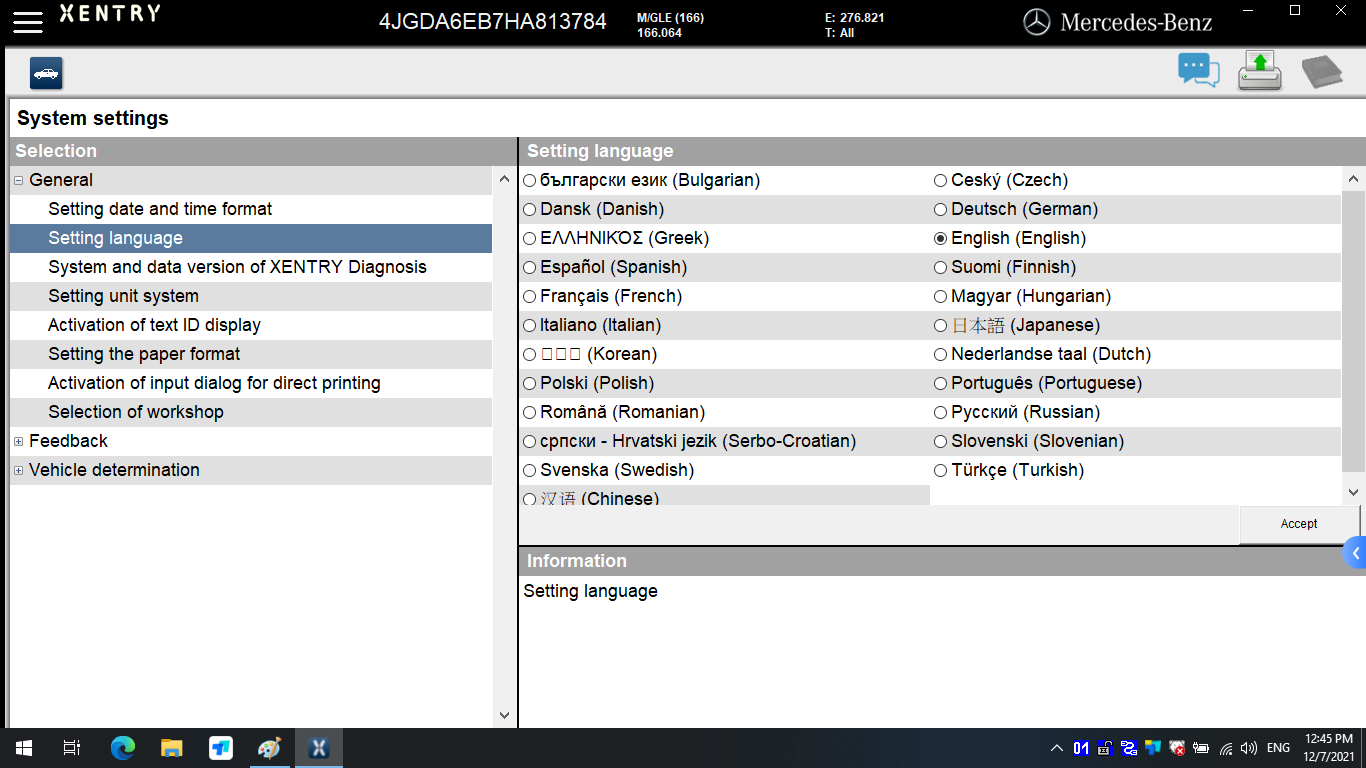
Task: Open the Windows Start menu
Action: 24,748
